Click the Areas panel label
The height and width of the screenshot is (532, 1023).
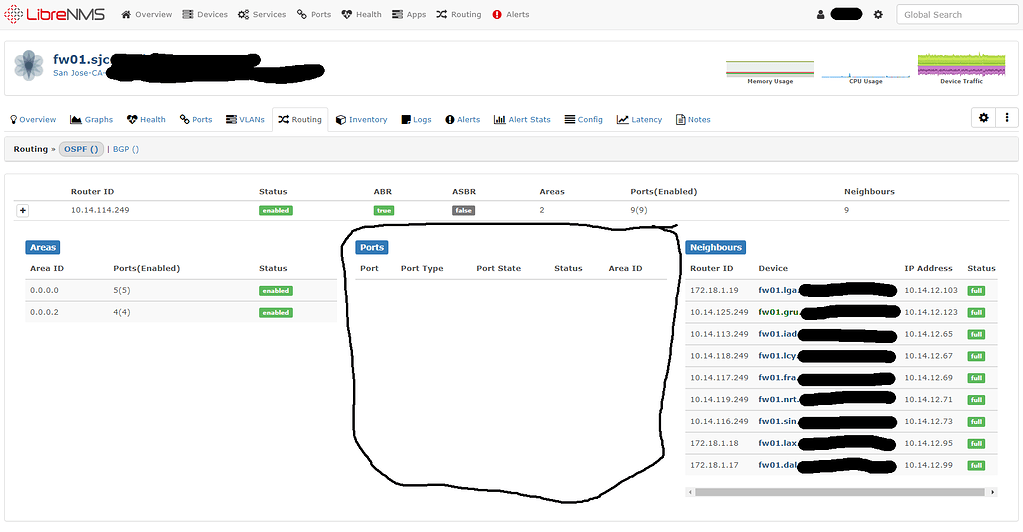click(x=43, y=247)
